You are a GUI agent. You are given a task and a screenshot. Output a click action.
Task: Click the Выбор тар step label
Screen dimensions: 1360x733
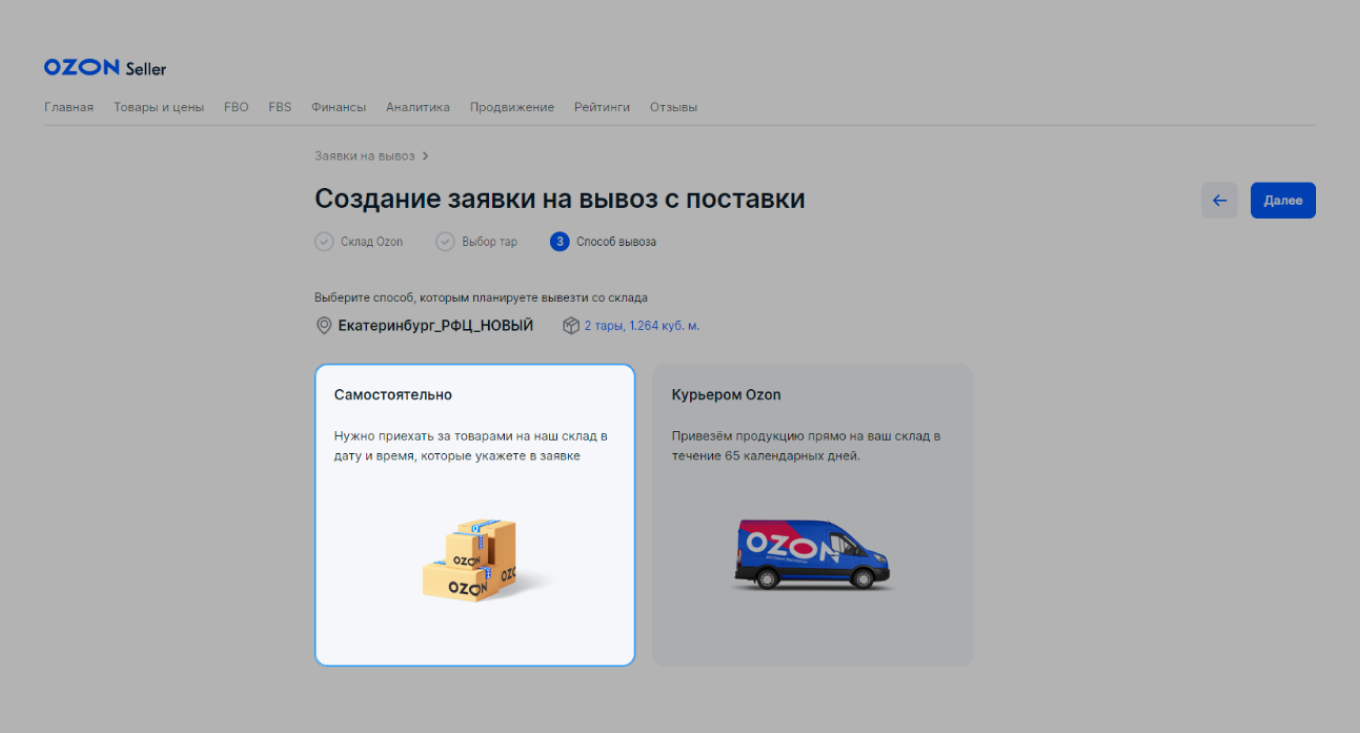pyautogui.click(x=490, y=242)
